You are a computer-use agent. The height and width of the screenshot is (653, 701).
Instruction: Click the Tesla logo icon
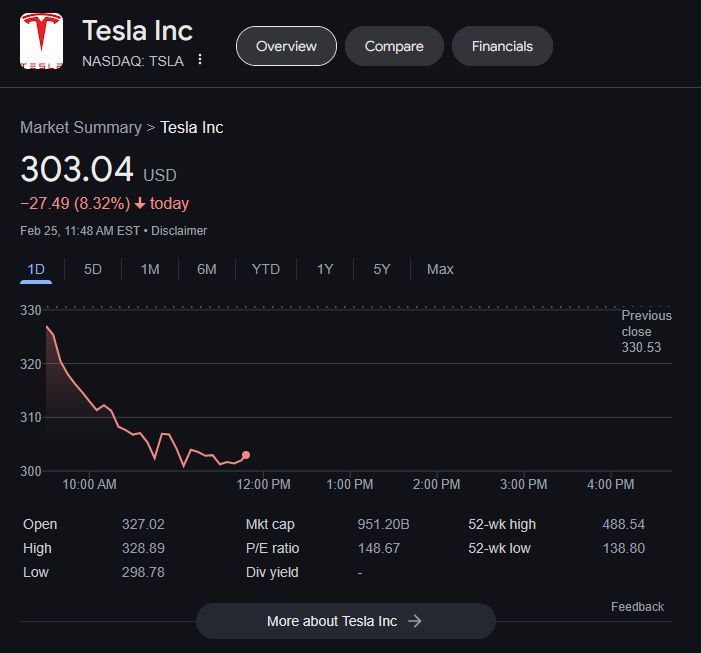pos(41,41)
